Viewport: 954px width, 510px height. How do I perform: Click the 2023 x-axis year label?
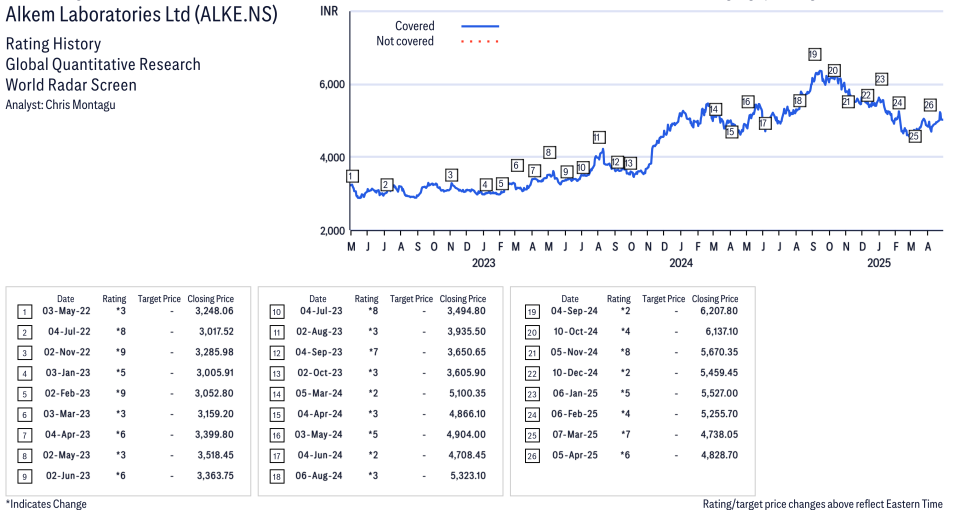coord(484,263)
